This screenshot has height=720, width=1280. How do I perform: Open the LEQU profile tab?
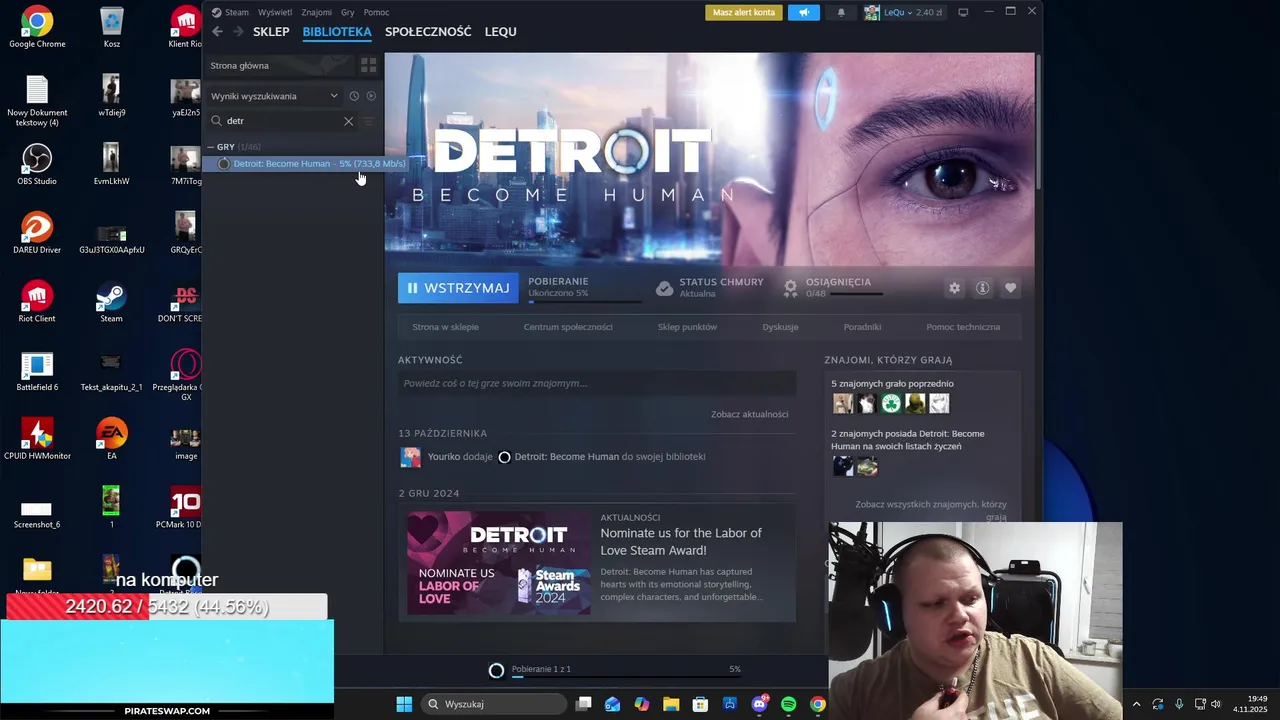[x=501, y=32]
